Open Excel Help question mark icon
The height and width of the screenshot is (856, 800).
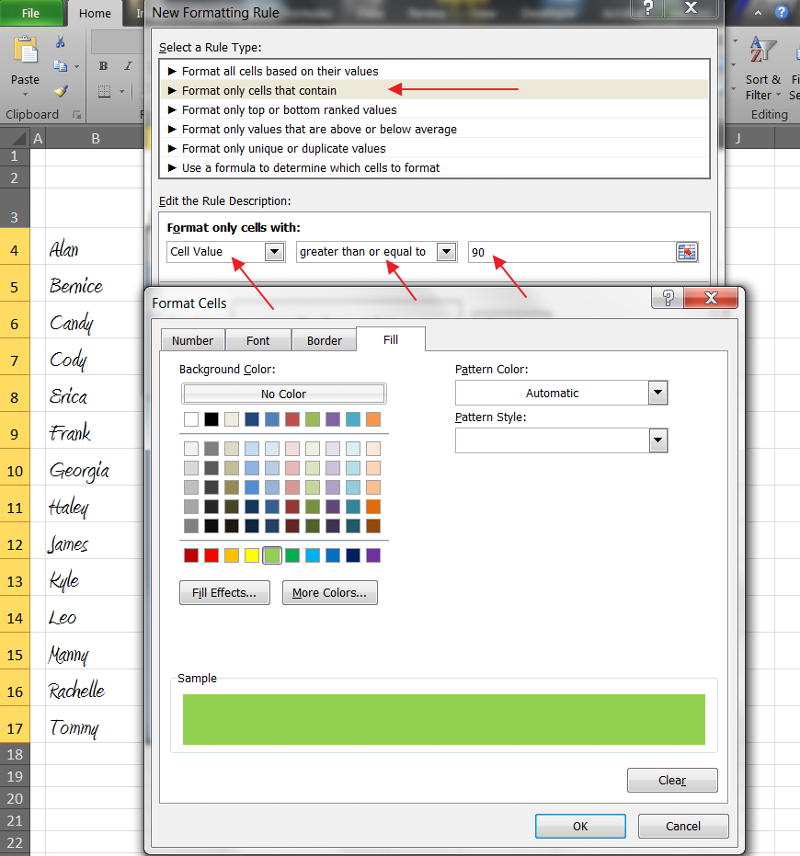coord(782,12)
